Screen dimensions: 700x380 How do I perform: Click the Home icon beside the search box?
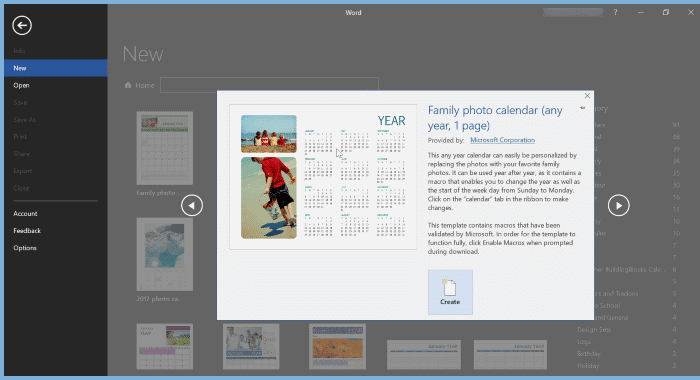point(128,85)
